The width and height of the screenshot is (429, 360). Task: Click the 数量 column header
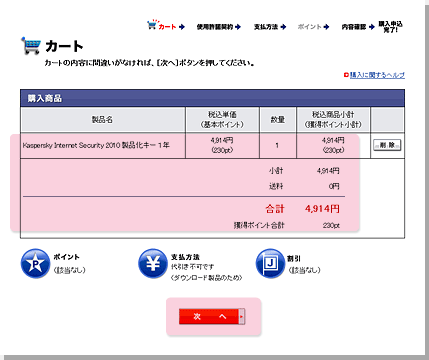point(278,119)
